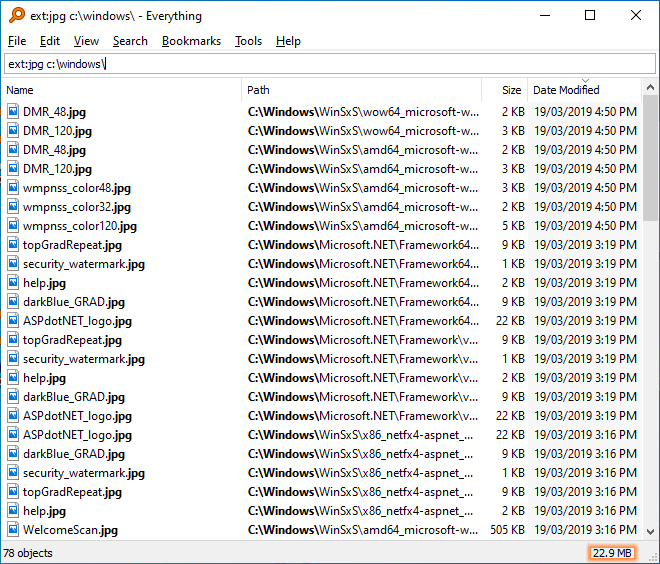This screenshot has height=564, width=660.
Task: Click icon of topGradRepeat.jpg in Framework64 folder
Action: pos(13,245)
